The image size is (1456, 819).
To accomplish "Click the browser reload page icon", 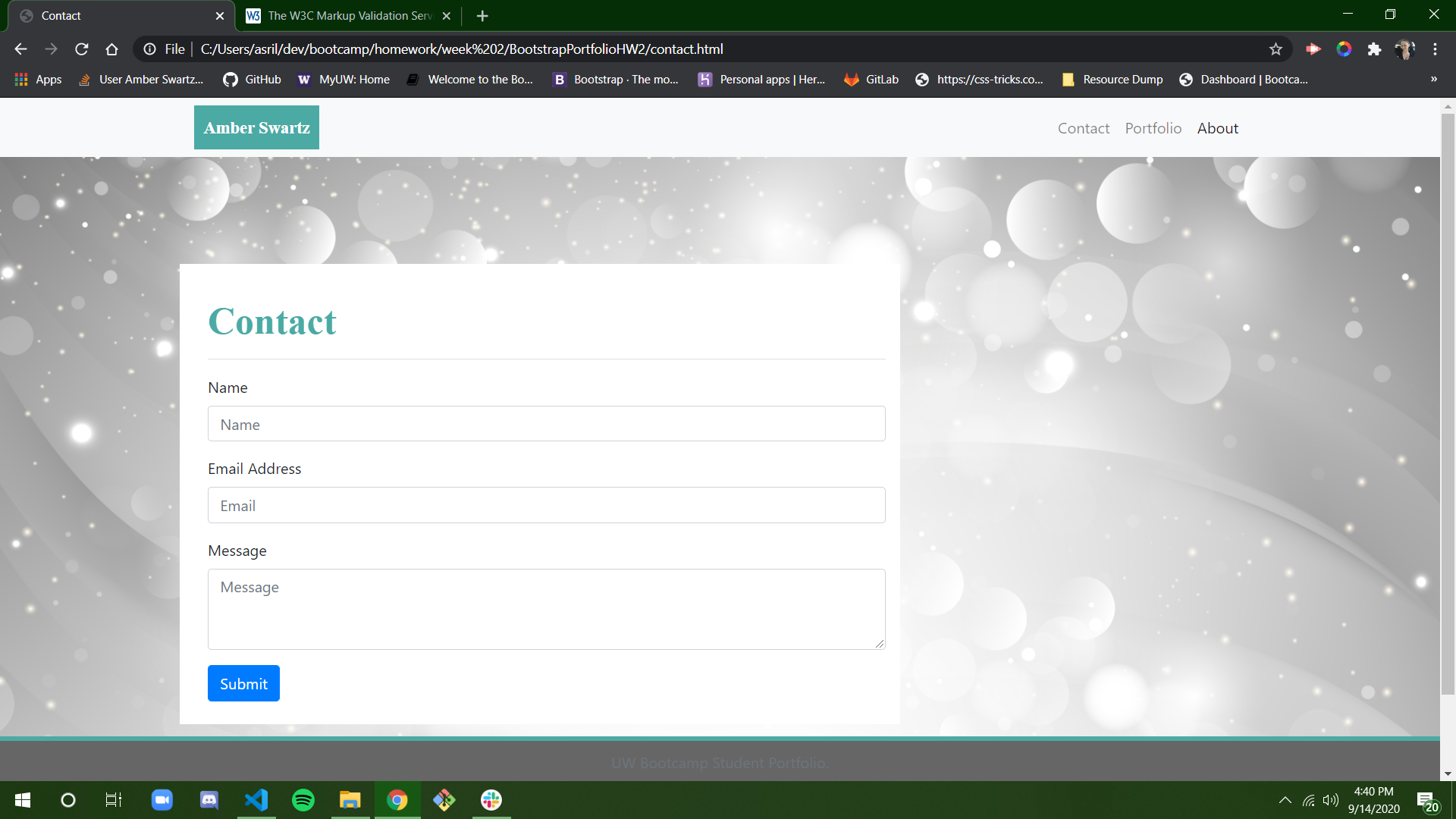I will (x=82, y=49).
